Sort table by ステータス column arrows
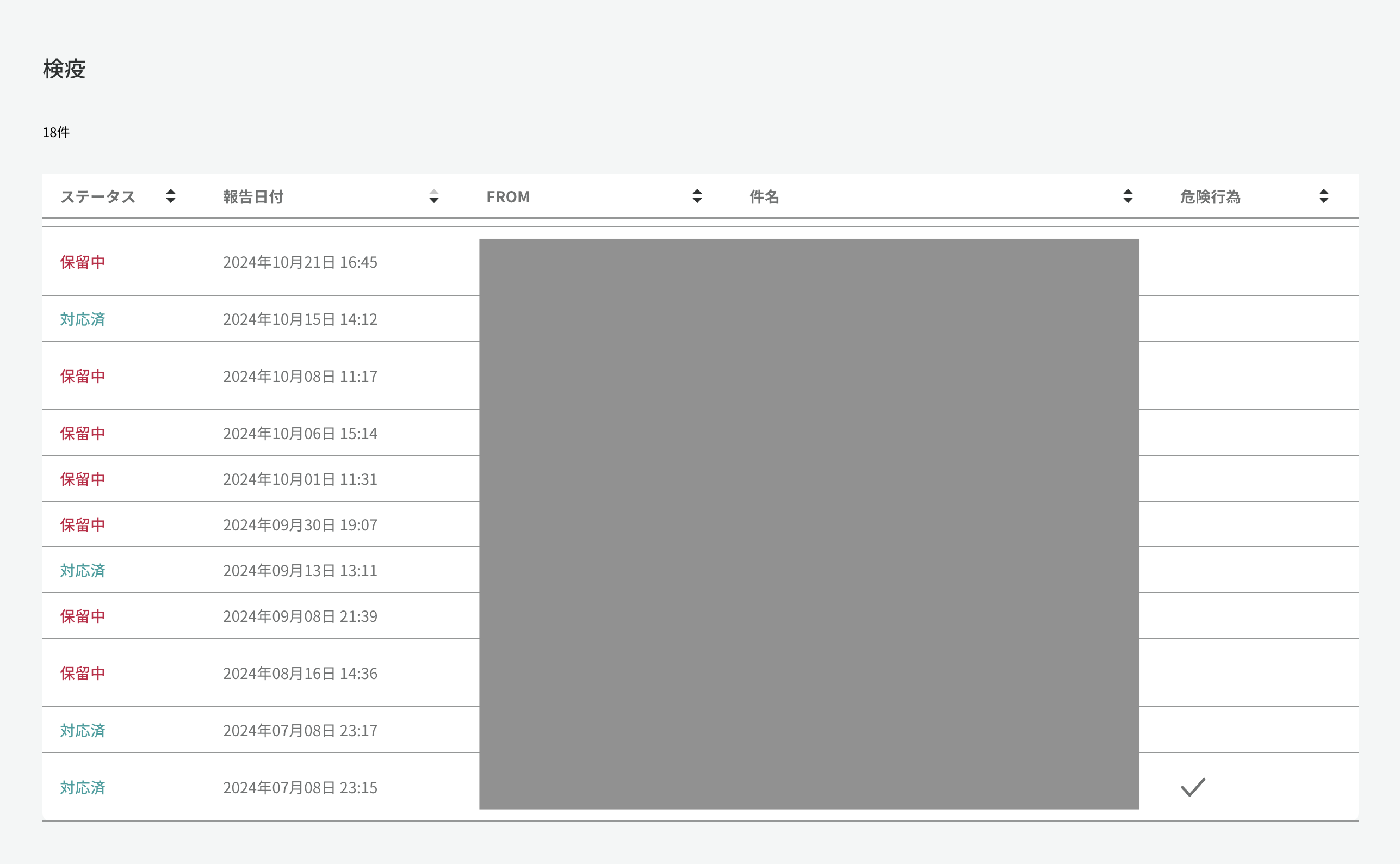Image resolution: width=1400 pixels, height=864 pixels. point(170,196)
